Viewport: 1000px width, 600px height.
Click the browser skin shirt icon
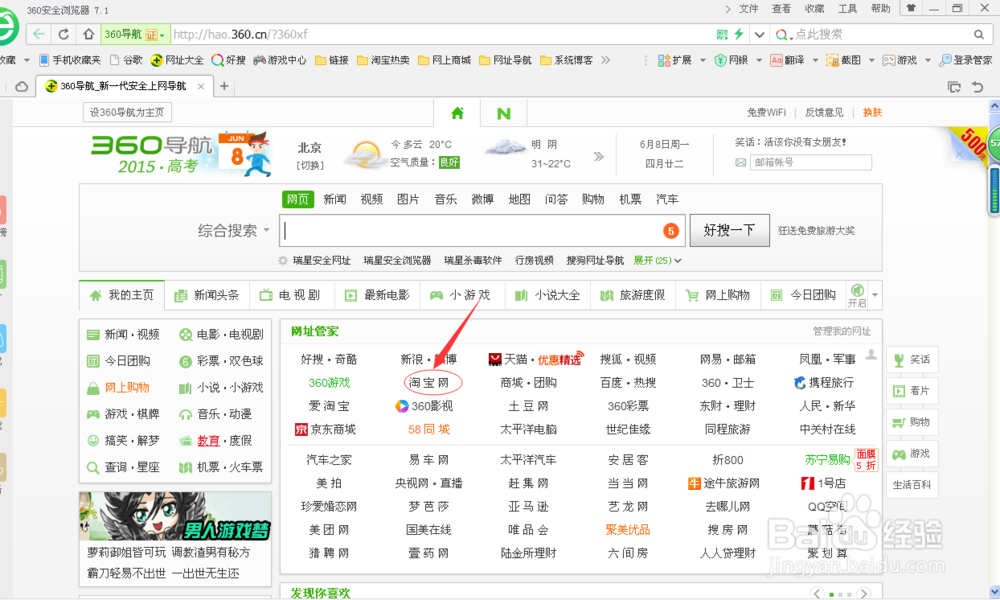click(911, 8)
